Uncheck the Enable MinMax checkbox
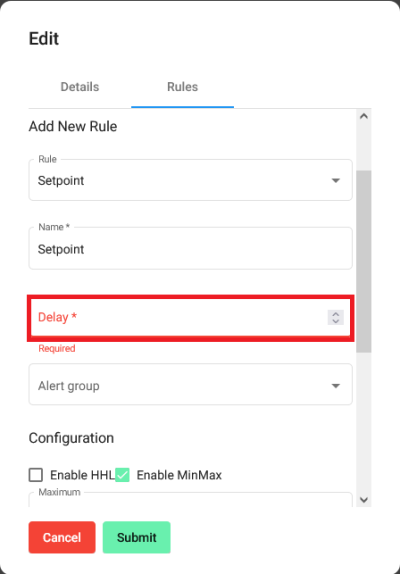 [122, 475]
